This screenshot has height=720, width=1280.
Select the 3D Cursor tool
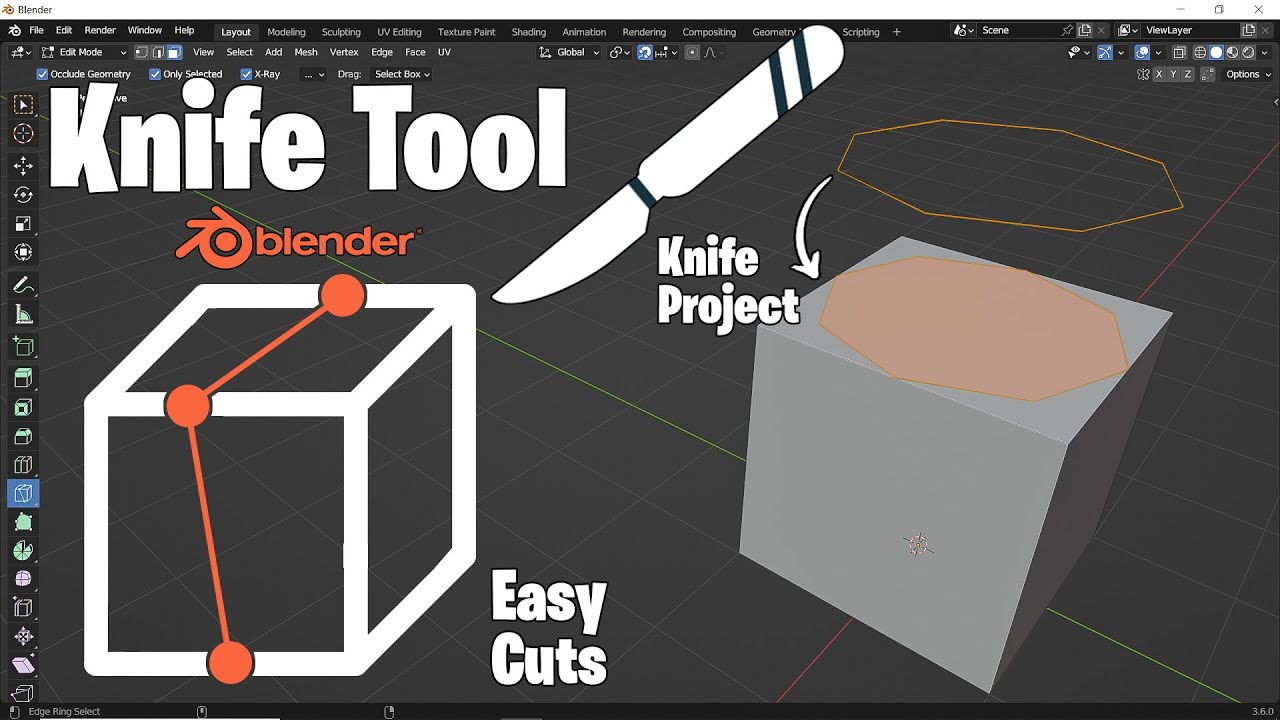coord(23,134)
